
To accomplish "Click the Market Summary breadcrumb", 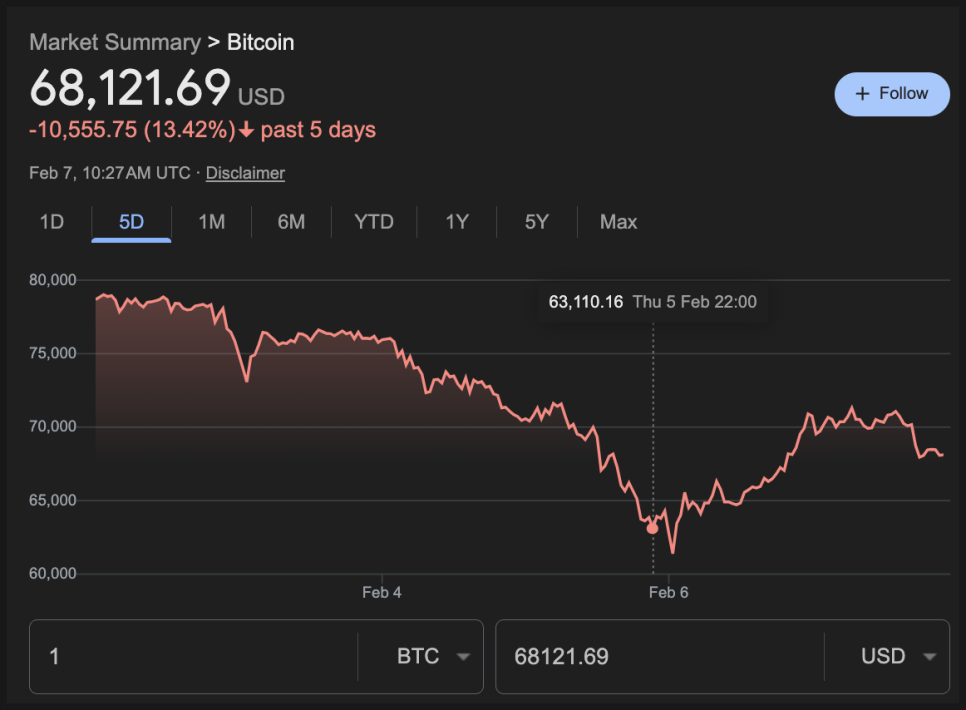I will (115, 42).
